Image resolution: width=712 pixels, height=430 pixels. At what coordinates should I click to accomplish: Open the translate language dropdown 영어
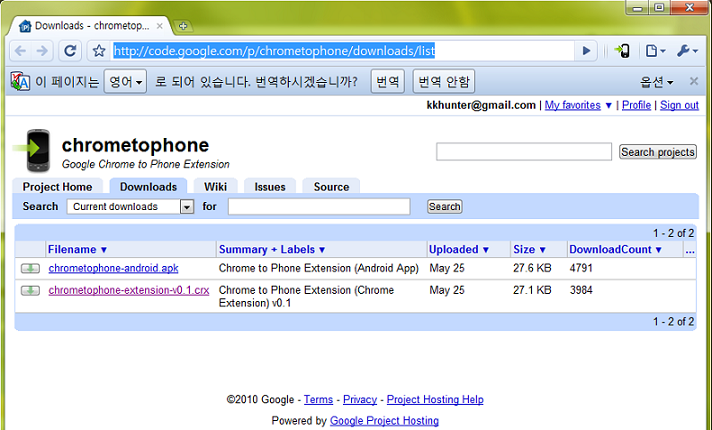click(x=126, y=81)
